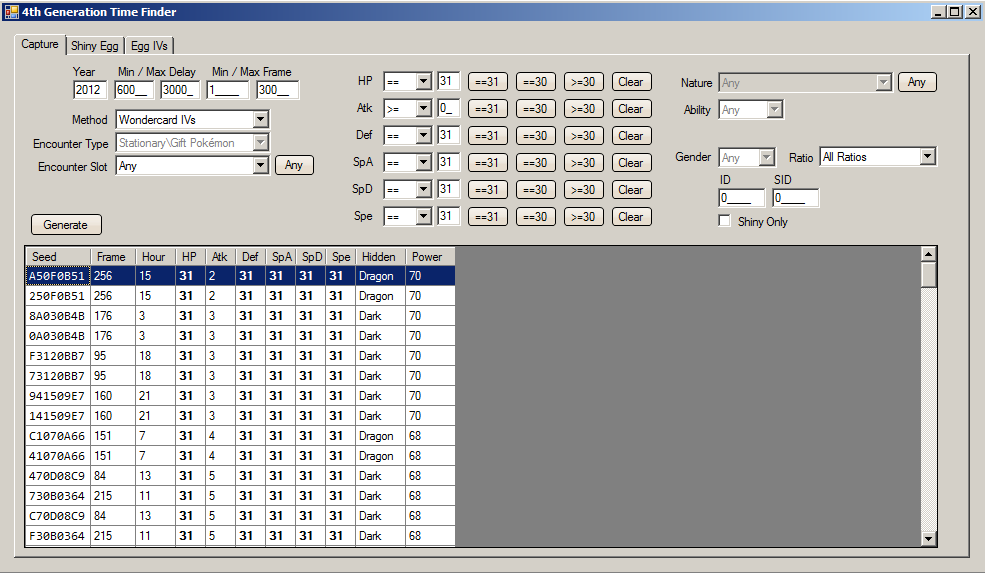Click the results vertical scrollbar thumb
Viewport: 985px width, 573px height.
928,275
